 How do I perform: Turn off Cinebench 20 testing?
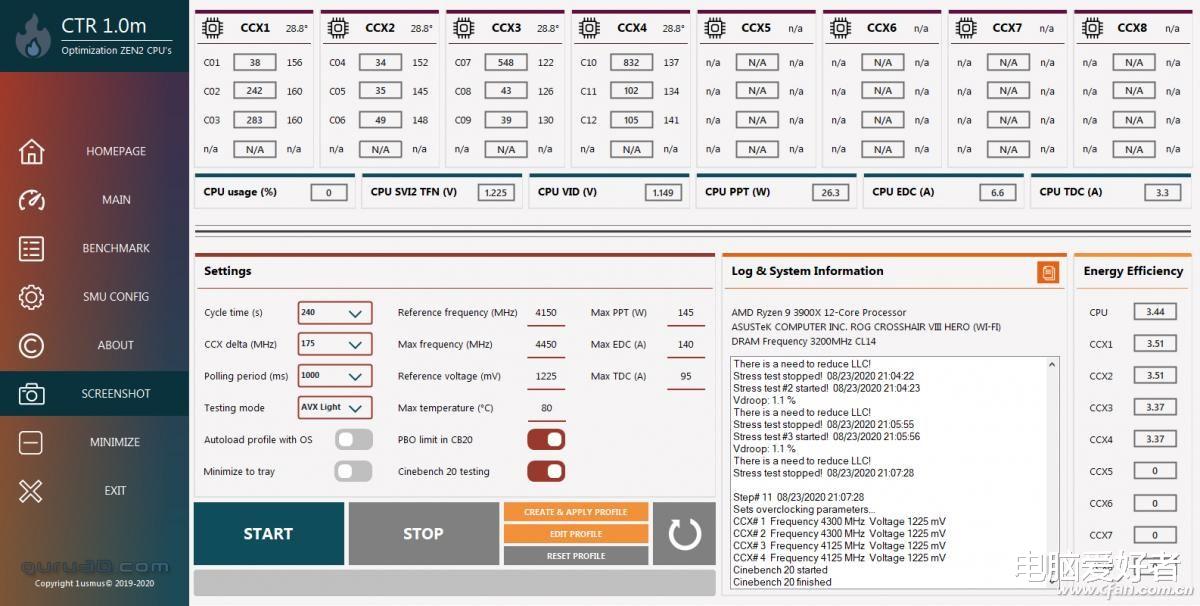546,471
